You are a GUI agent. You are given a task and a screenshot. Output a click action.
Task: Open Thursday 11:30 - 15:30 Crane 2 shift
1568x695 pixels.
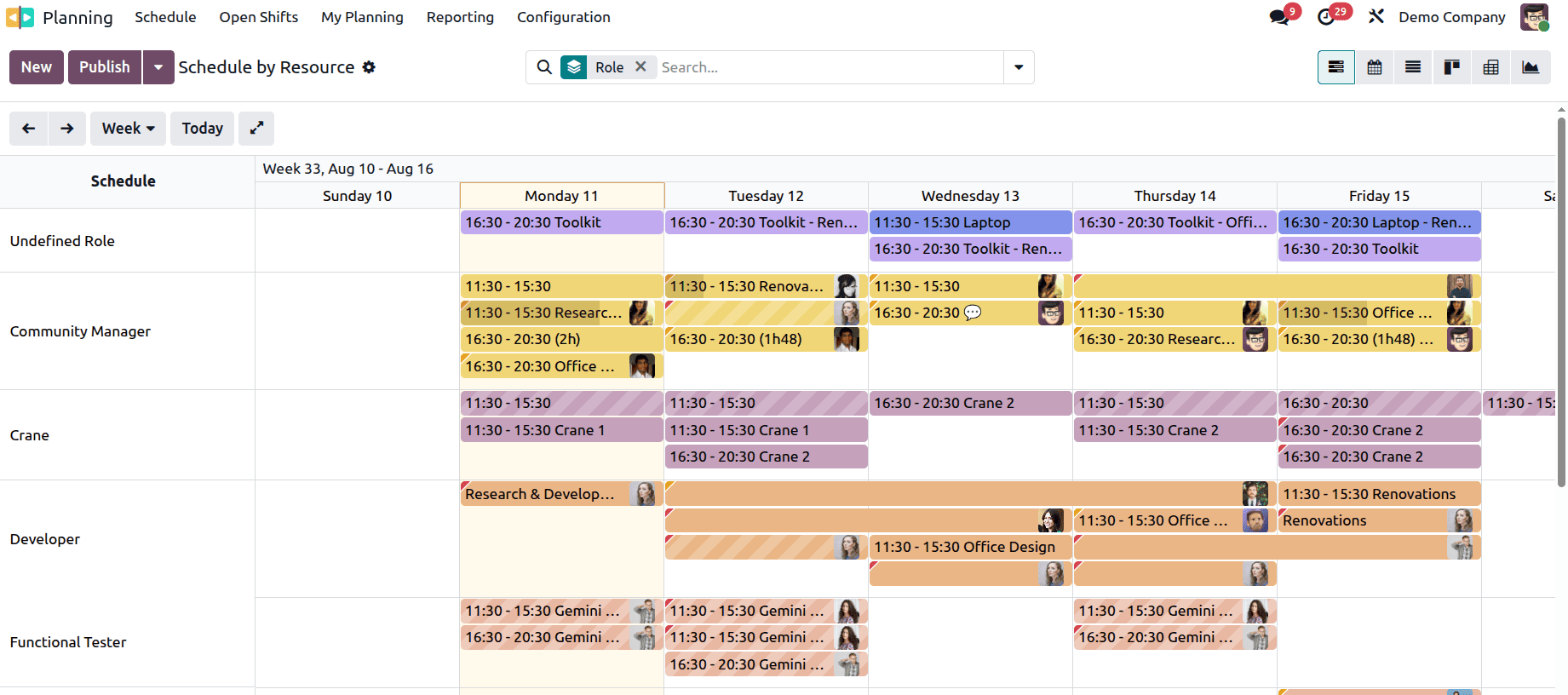(1175, 430)
